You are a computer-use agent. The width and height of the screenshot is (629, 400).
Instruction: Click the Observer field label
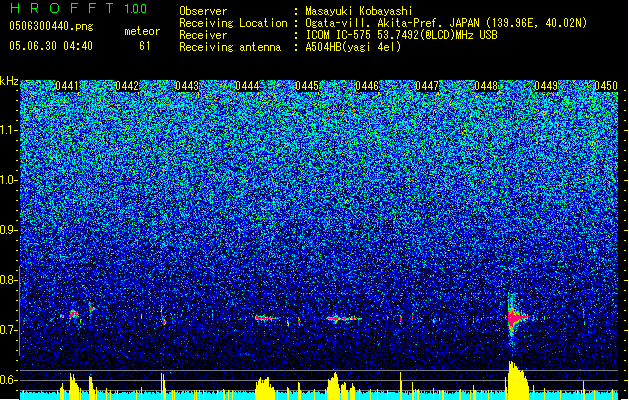pos(203,11)
